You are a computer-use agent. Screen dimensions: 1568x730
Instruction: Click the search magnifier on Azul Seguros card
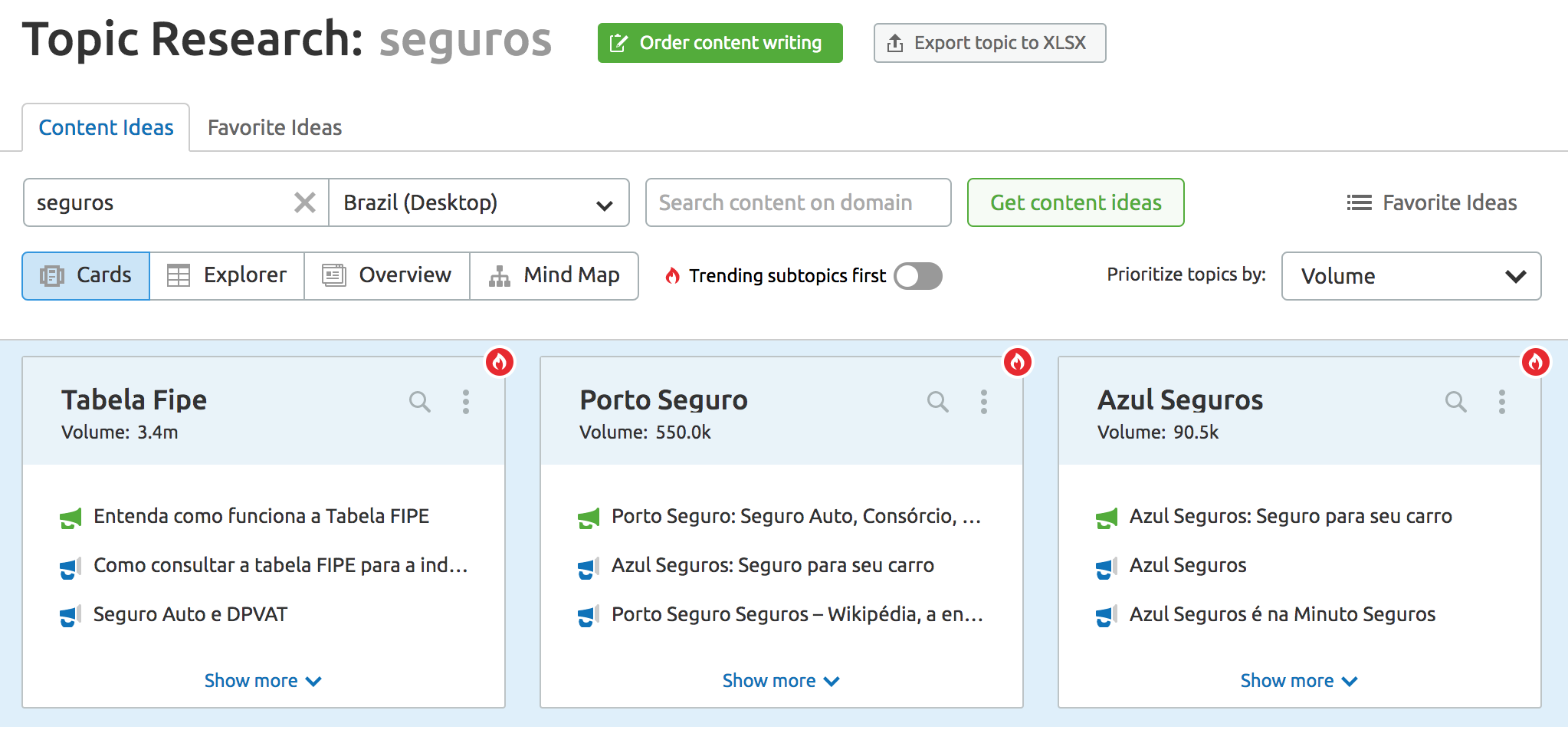(1456, 401)
